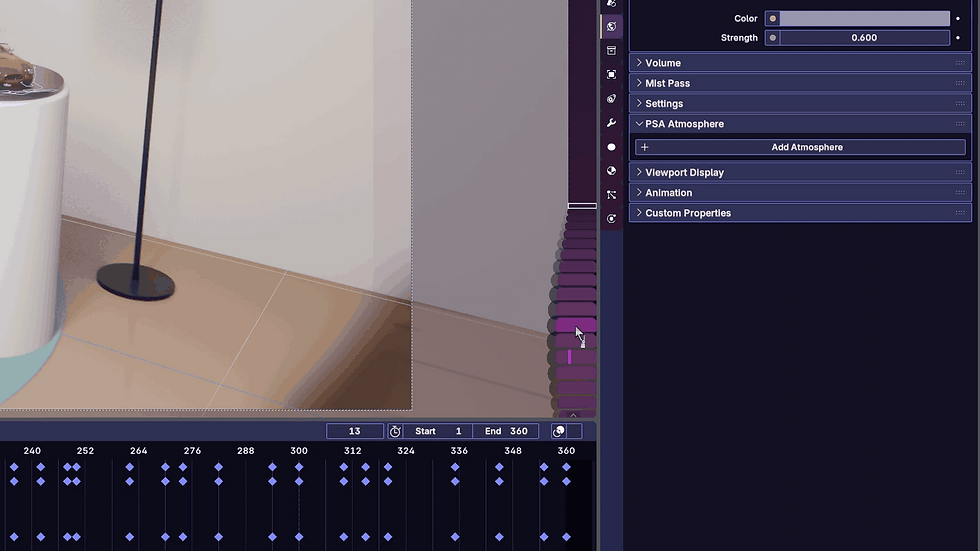Click the animate dot right of Color
Viewport: 980px width, 551px height.
click(958, 19)
